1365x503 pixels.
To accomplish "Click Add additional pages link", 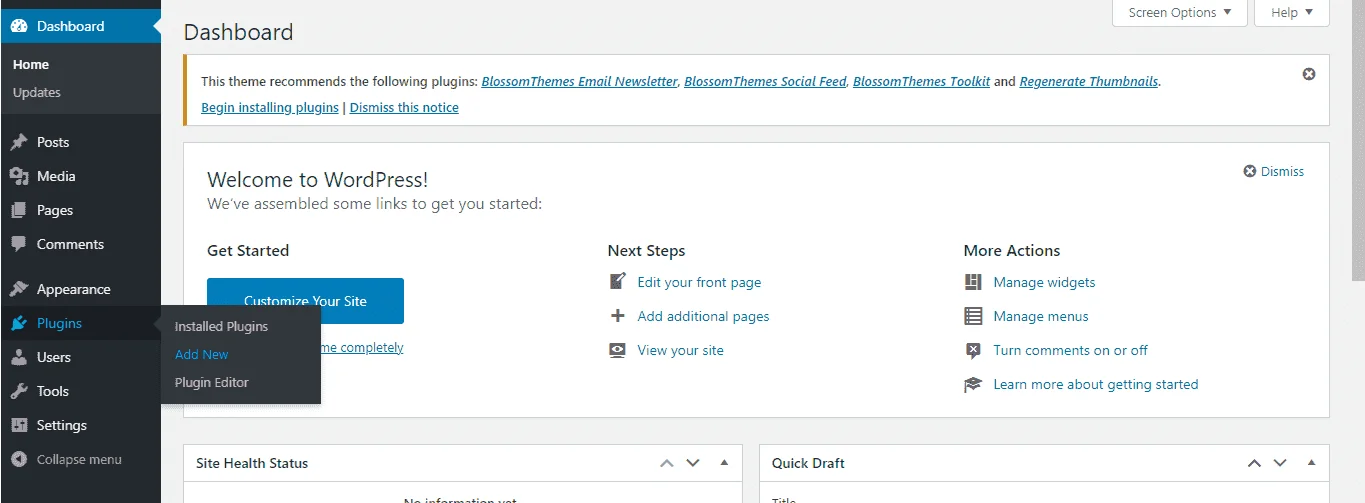I will [703, 316].
